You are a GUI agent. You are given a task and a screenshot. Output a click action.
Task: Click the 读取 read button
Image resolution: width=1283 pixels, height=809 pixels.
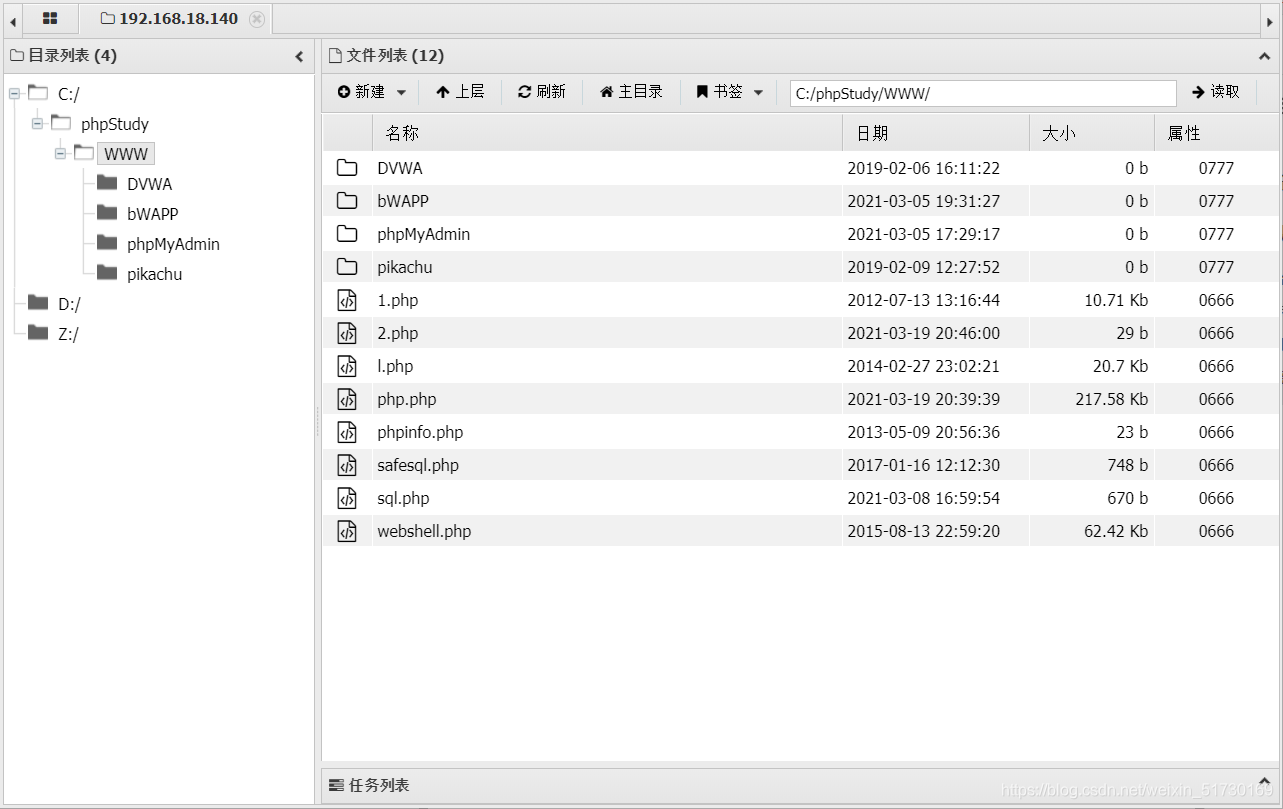pos(1216,92)
